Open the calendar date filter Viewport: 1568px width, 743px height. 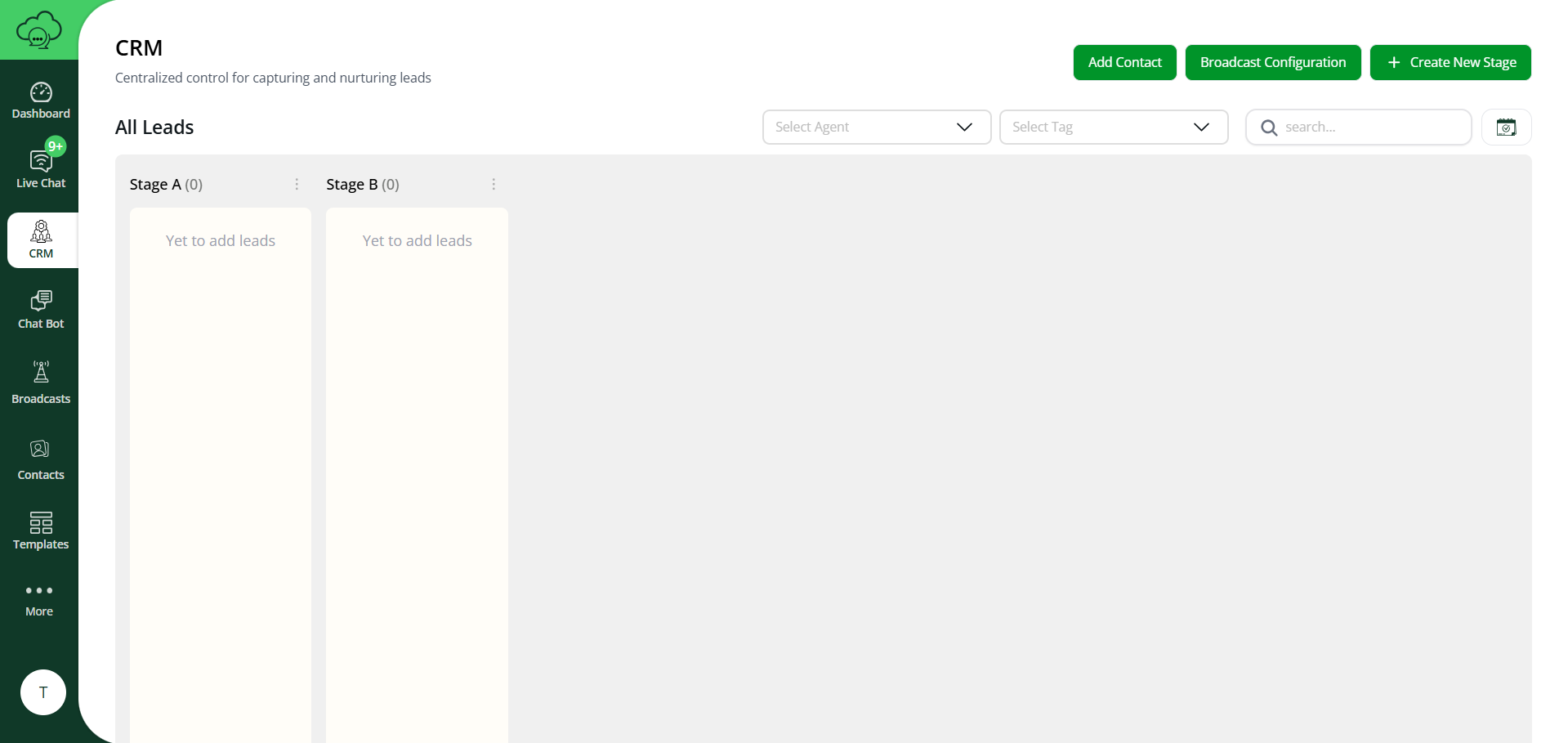pyautogui.click(x=1506, y=128)
